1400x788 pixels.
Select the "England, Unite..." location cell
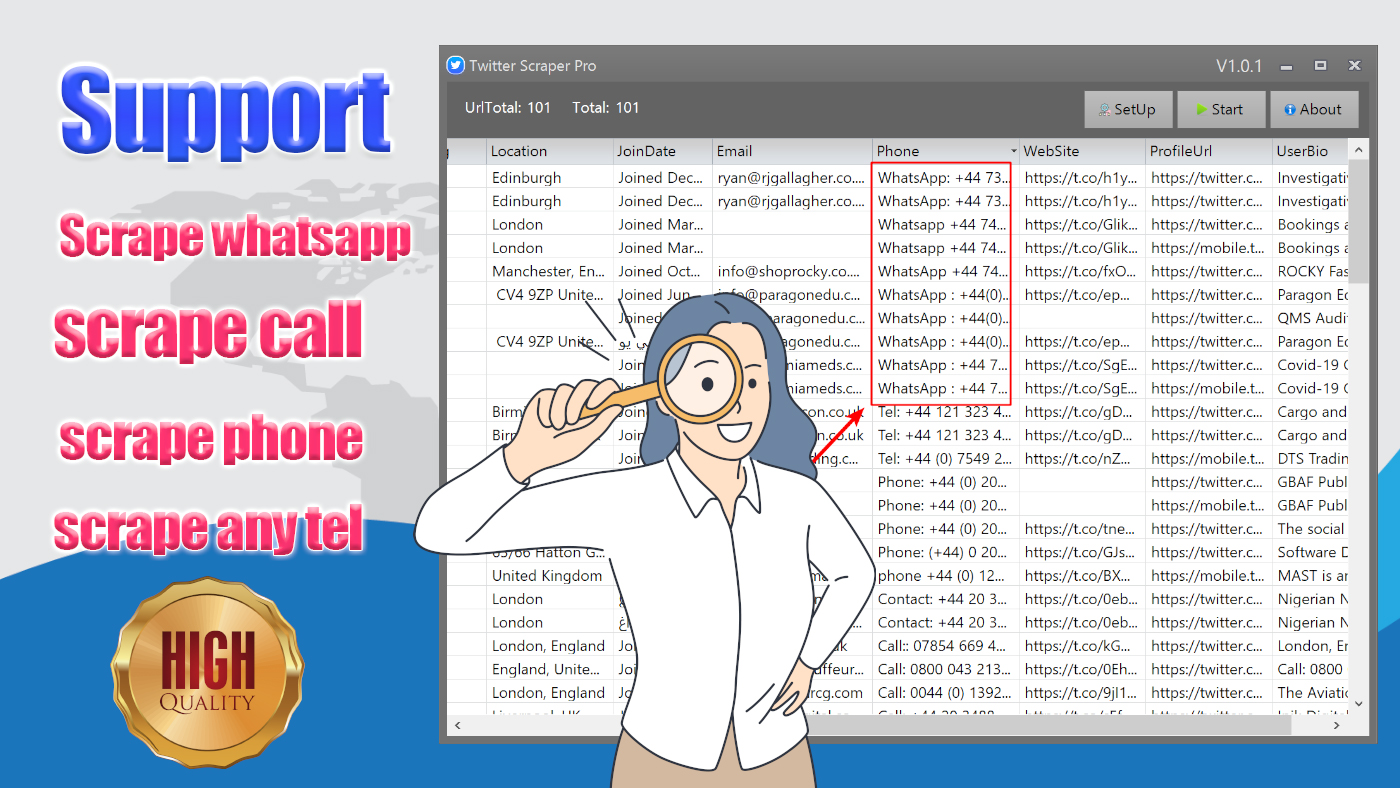click(550, 669)
